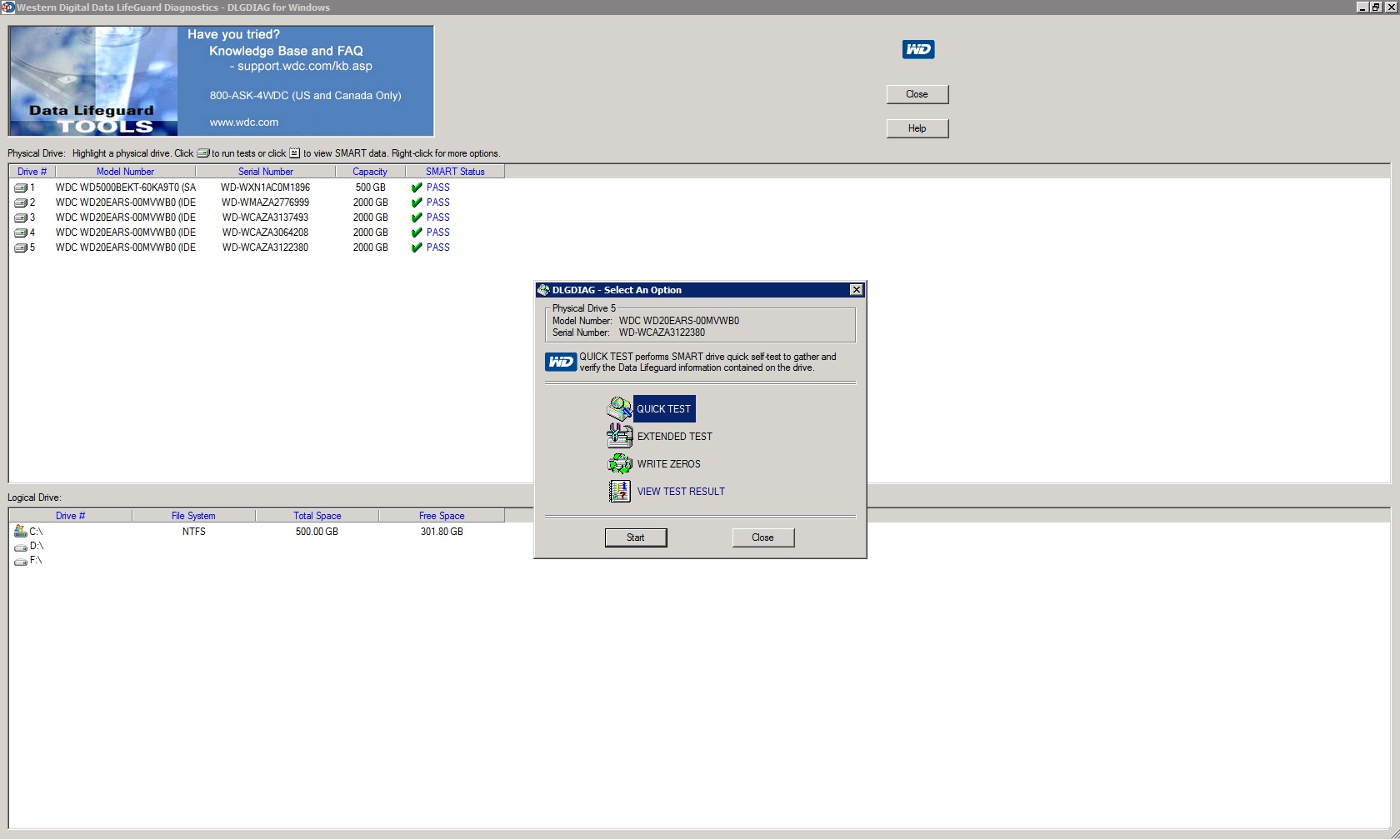Dismiss the dialog with the title bar X

tap(856, 290)
